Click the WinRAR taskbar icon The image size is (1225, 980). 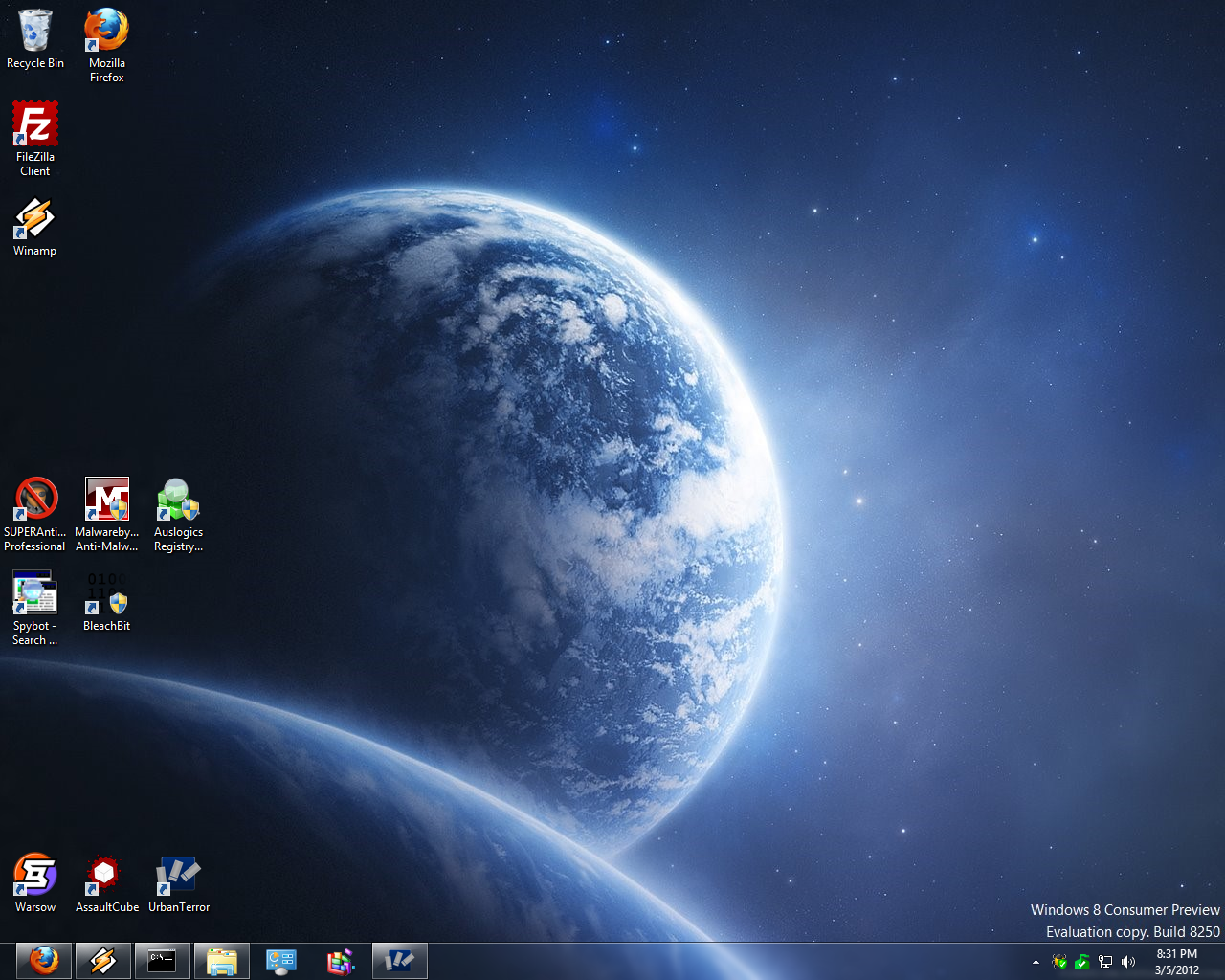click(x=341, y=961)
